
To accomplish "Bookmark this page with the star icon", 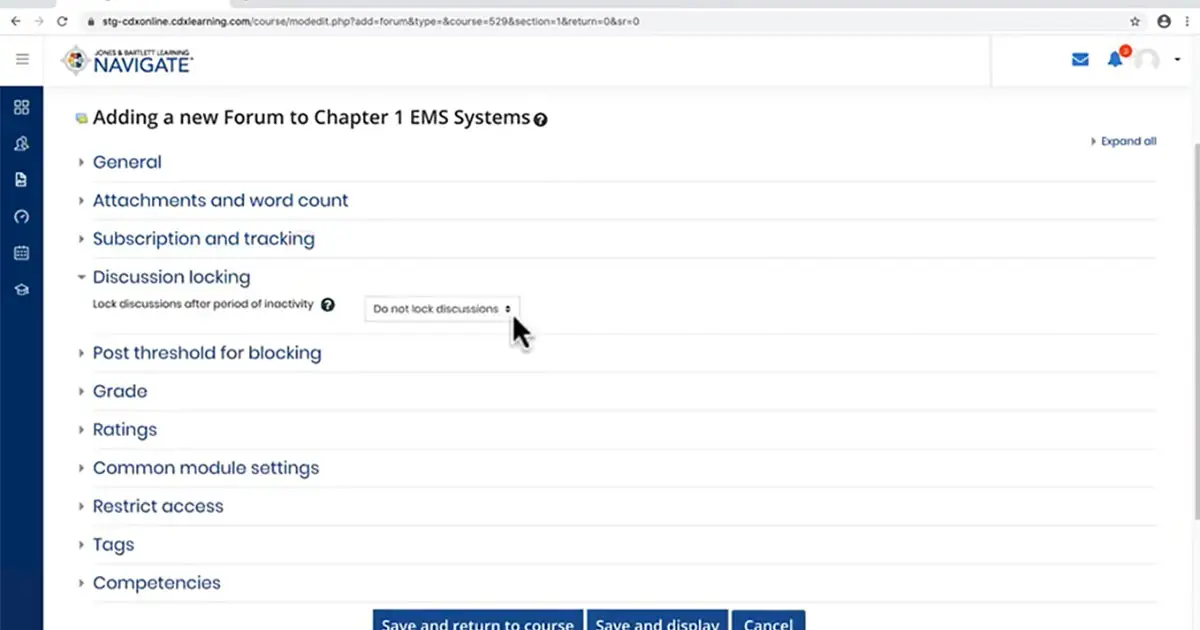I will click(x=1135, y=21).
